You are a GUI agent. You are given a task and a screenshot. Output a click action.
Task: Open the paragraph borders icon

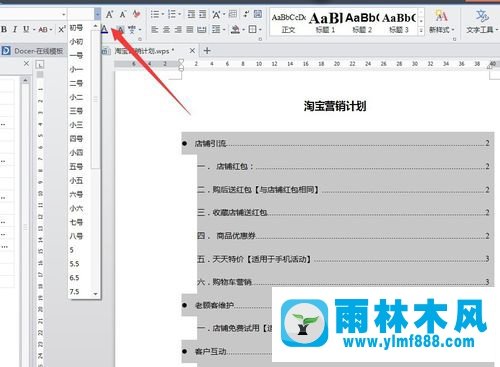coord(252,29)
